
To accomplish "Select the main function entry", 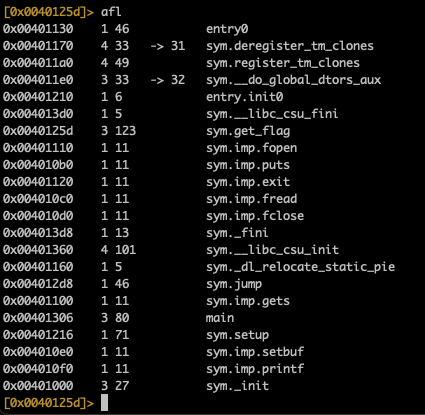I will (x=220, y=318).
